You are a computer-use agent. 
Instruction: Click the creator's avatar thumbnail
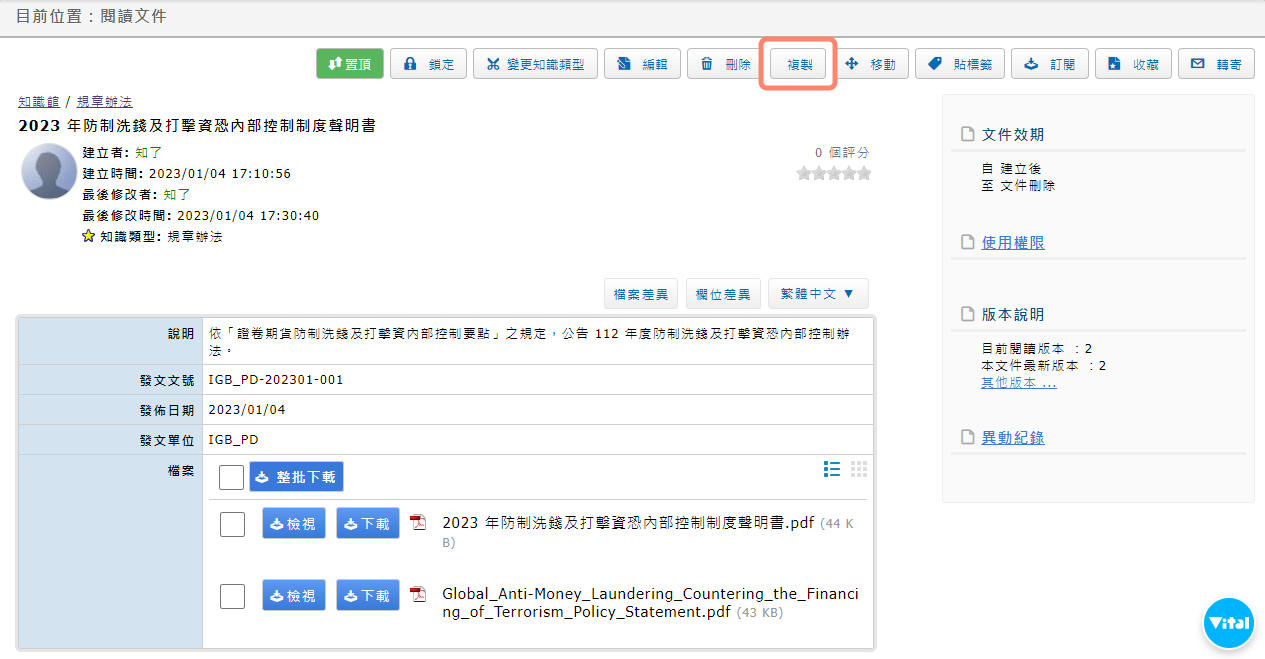tap(49, 171)
